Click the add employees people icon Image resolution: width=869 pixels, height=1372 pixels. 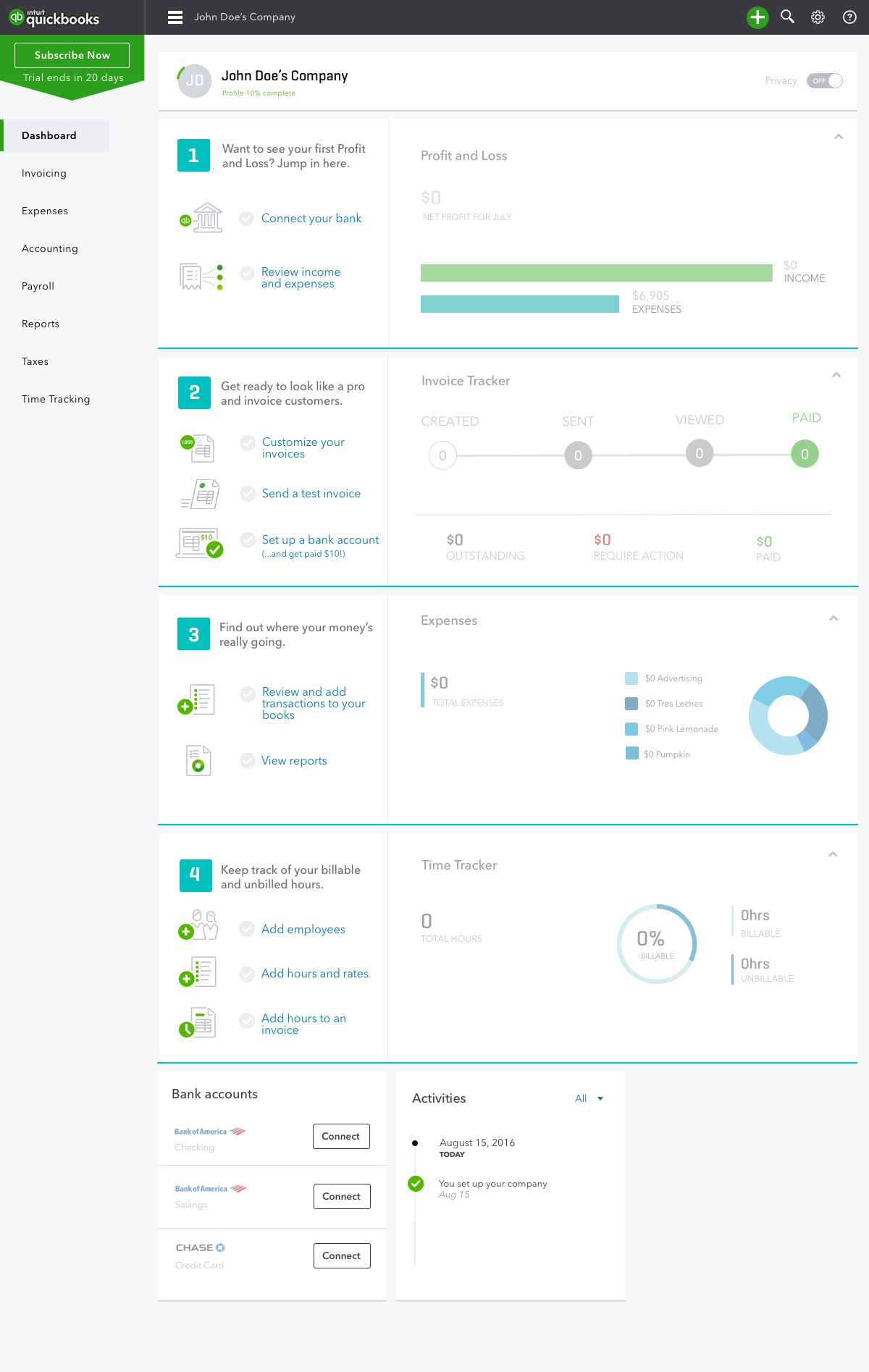coord(198,925)
